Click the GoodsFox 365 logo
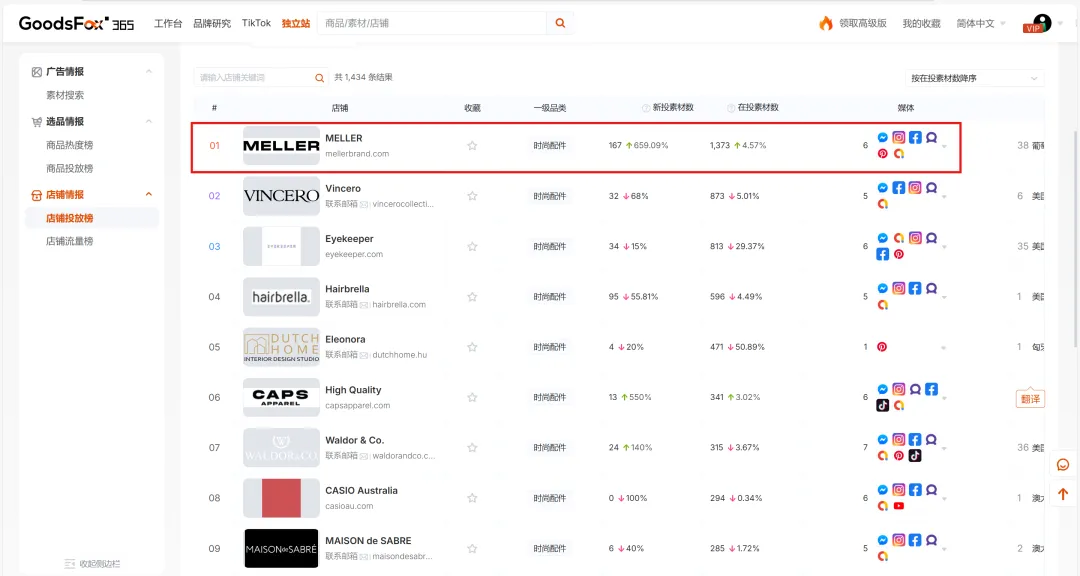This screenshot has height=576, width=1080. coord(76,23)
